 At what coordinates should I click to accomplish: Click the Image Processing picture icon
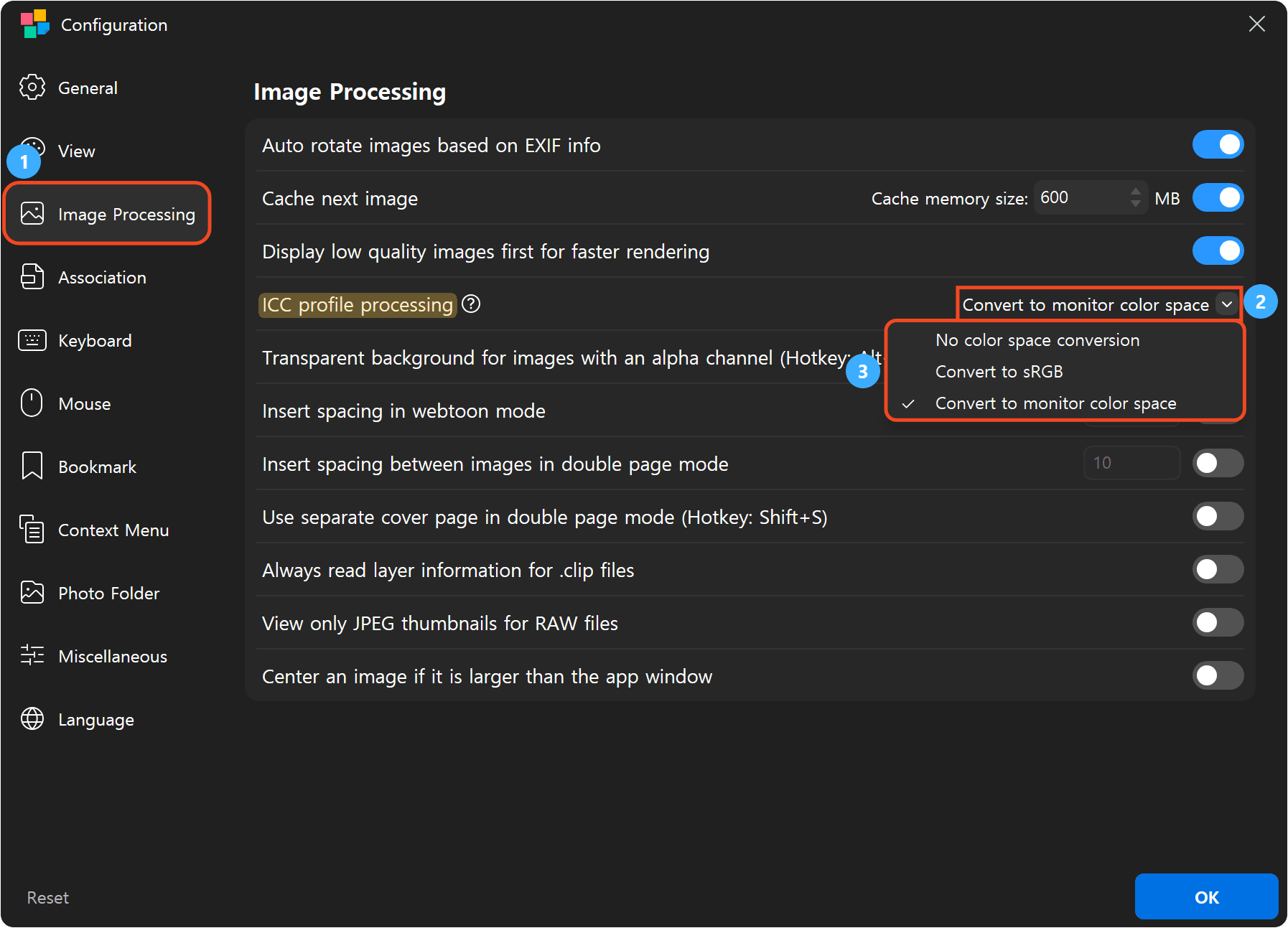point(32,214)
